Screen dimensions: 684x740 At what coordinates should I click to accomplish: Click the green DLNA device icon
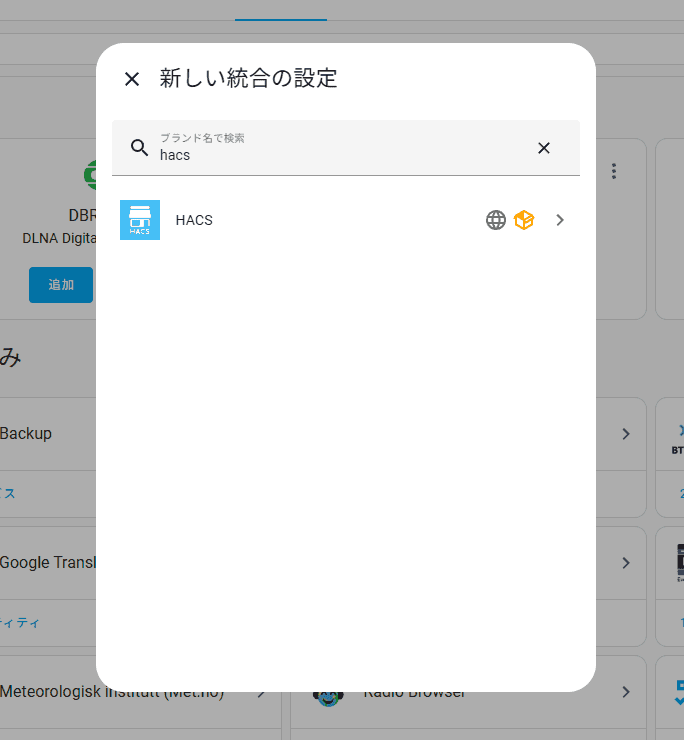pos(90,175)
